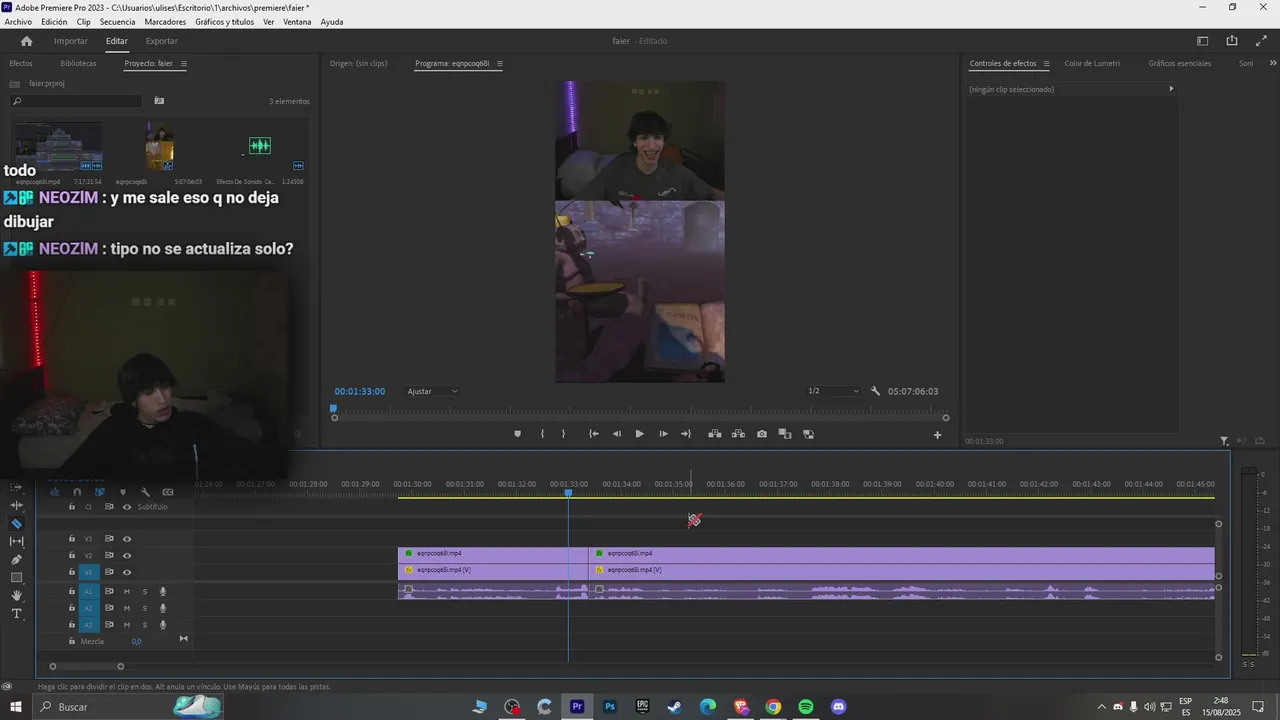The width and height of the screenshot is (1280, 720).
Task: Open the Marcadores menu
Action: tap(165, 21)
